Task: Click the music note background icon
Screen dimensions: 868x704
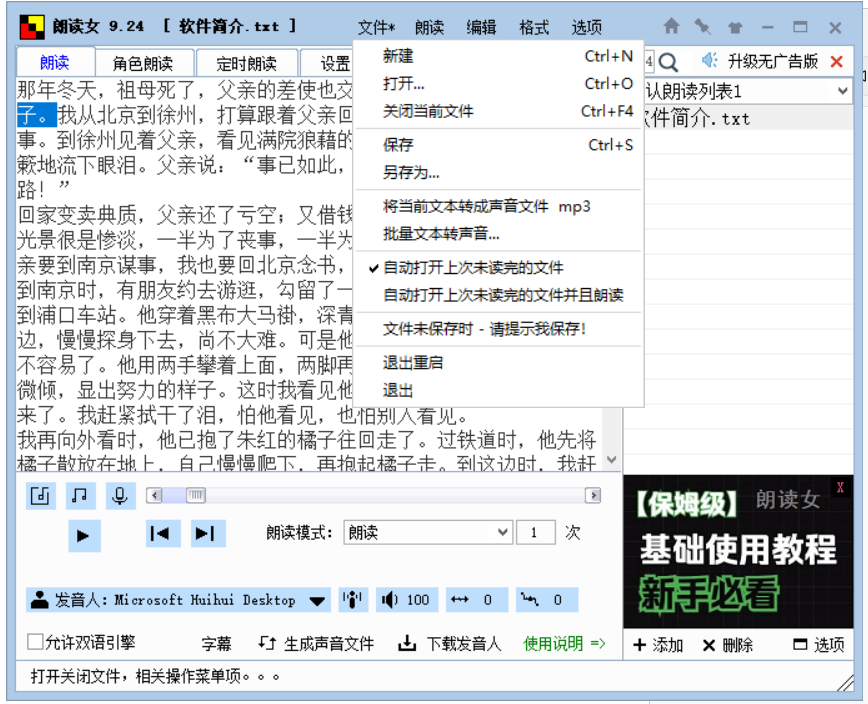Action: tap(81, 495)
